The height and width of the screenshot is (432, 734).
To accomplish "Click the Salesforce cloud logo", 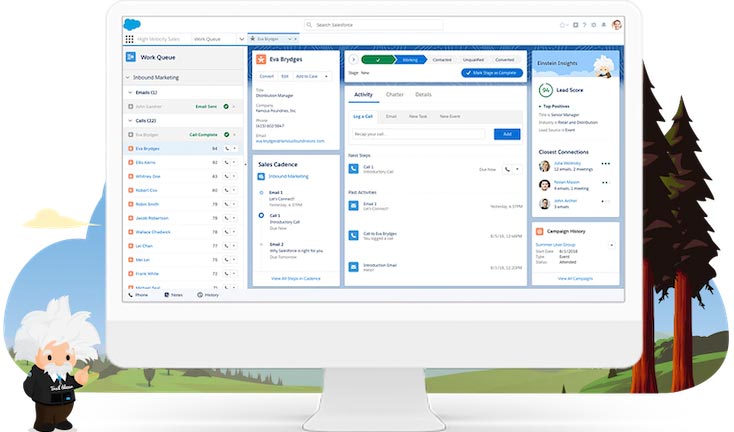I will pyautogui.click(x=132, y=24).
